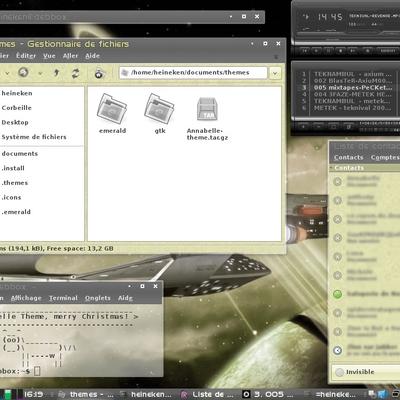Click the green icon at taskbar left
This screenshot has width=400, height=400.
7,394
